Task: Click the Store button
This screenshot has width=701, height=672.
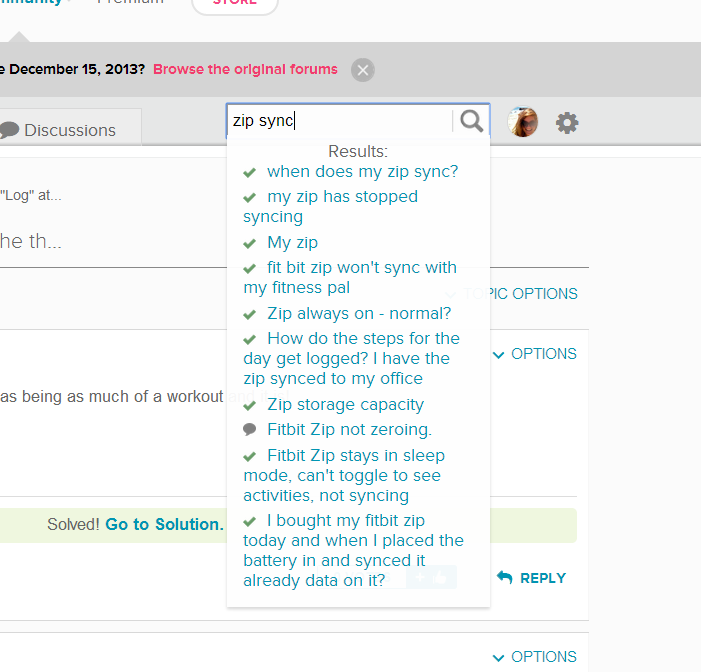Action: click(x=235, y=4)
